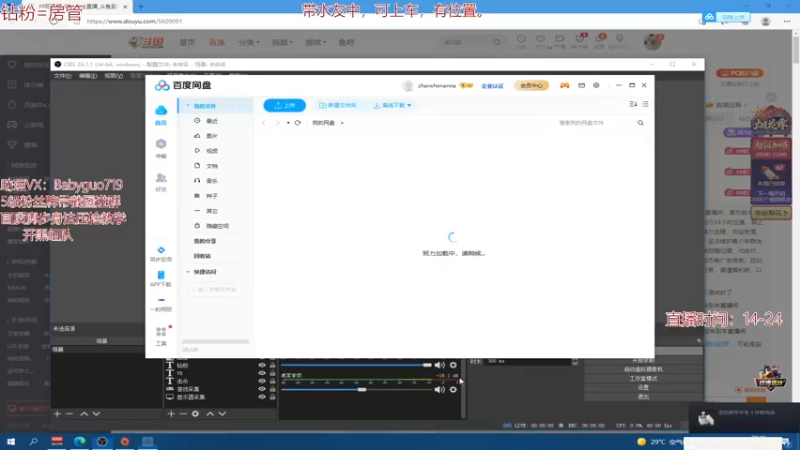Toggle visibility of 游戏采集 source in OBS

262,389
